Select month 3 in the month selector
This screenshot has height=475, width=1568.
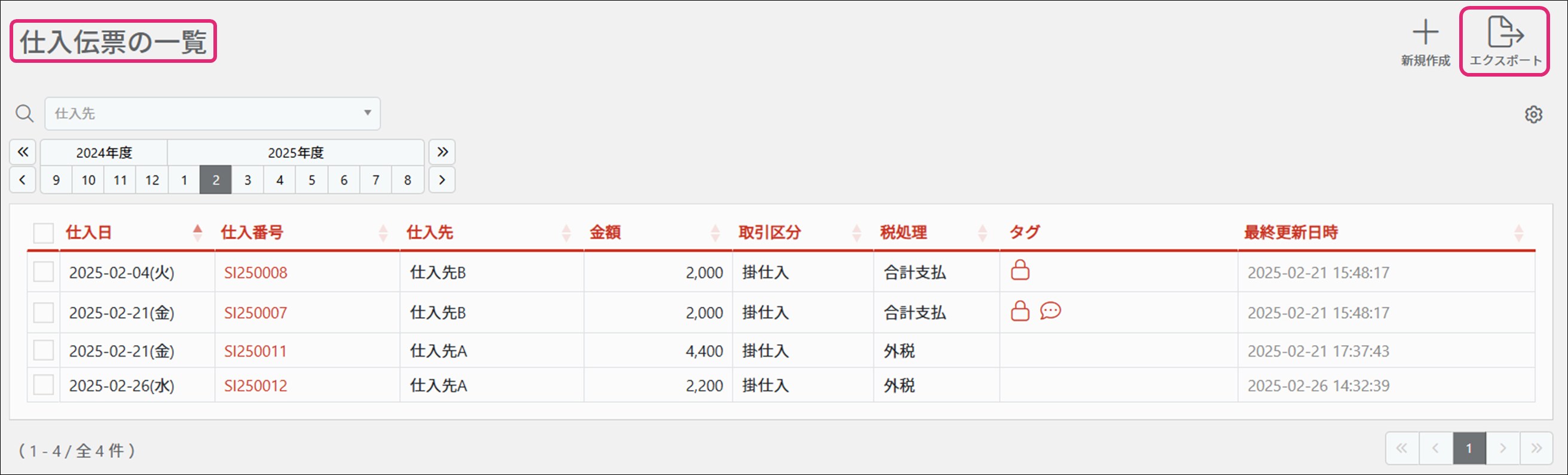[247, 180]
